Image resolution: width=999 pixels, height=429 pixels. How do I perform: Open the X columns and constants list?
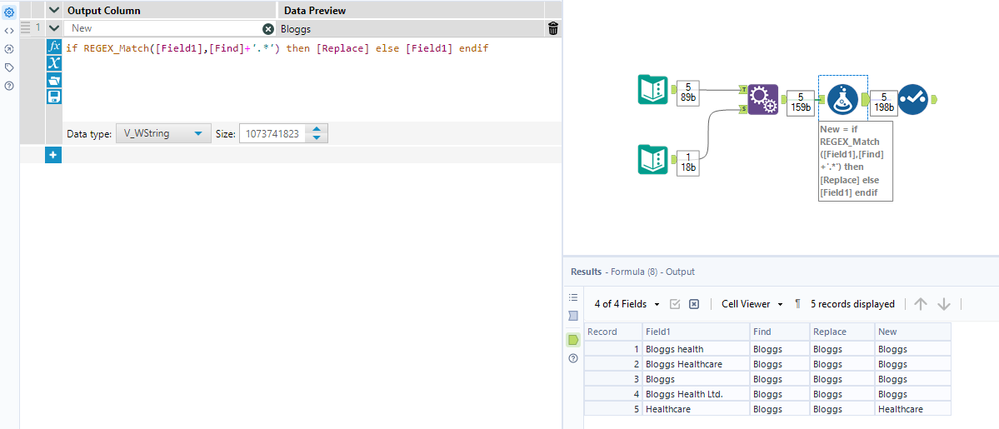pos(55,63)
